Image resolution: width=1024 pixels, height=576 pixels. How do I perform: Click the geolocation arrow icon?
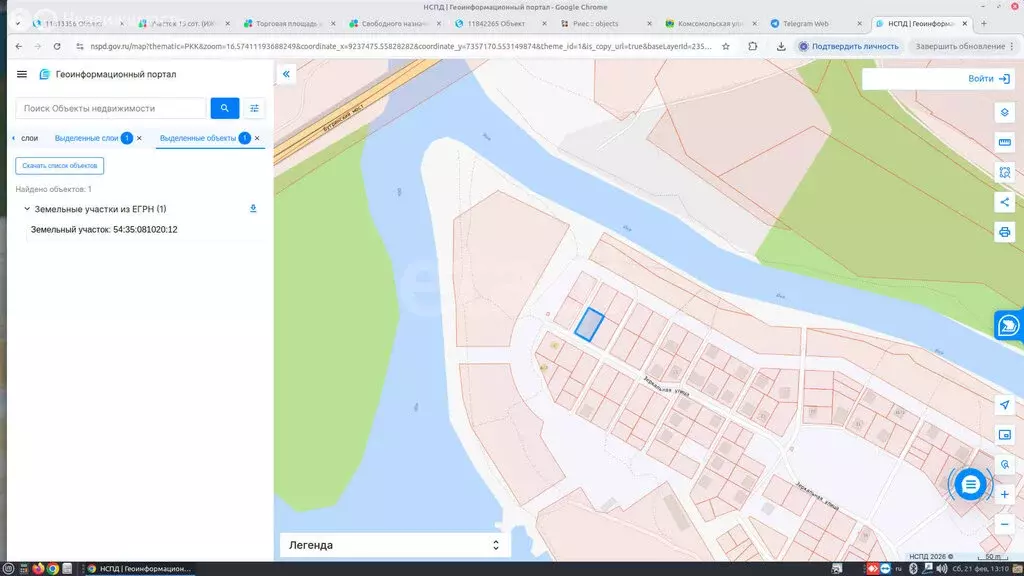tap(1005, 404)
